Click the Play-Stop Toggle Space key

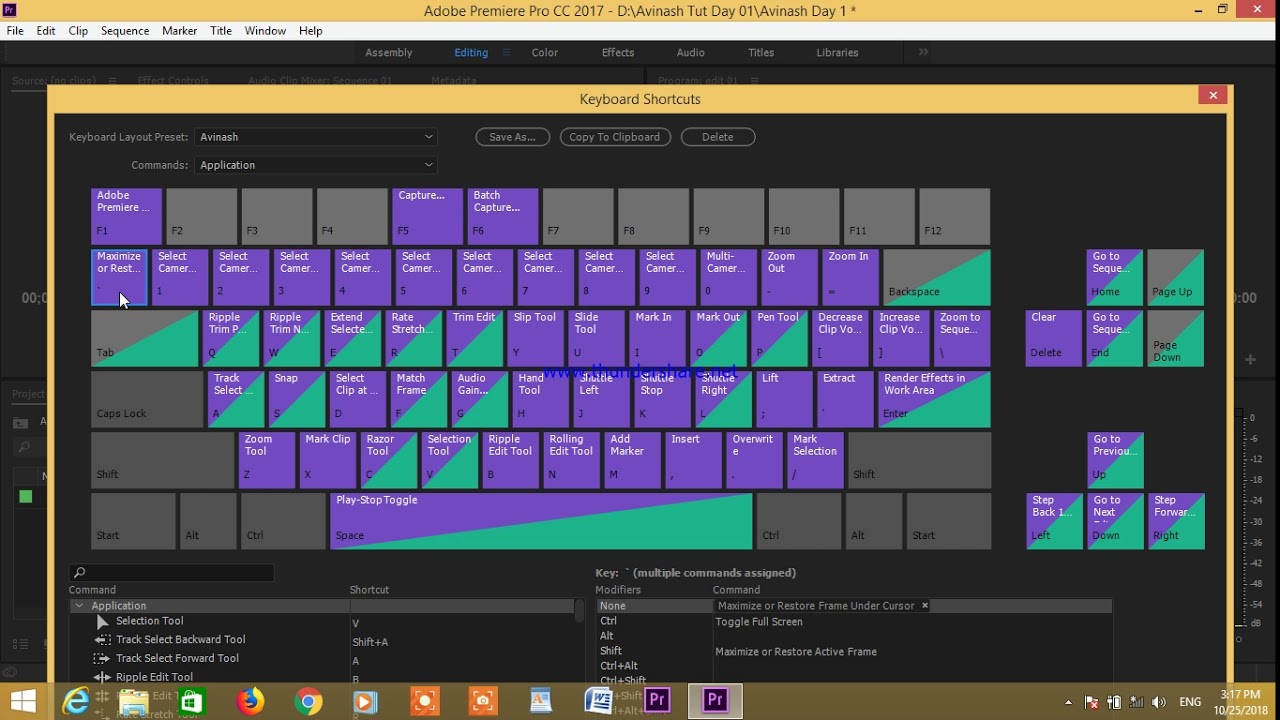tap(541, 521)
